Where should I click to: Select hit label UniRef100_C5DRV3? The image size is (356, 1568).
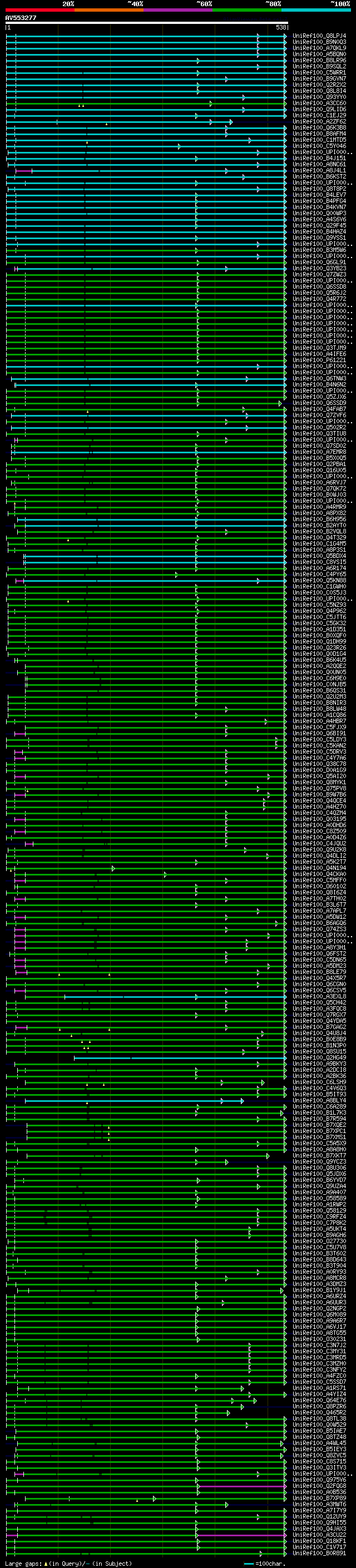(319, 752)
